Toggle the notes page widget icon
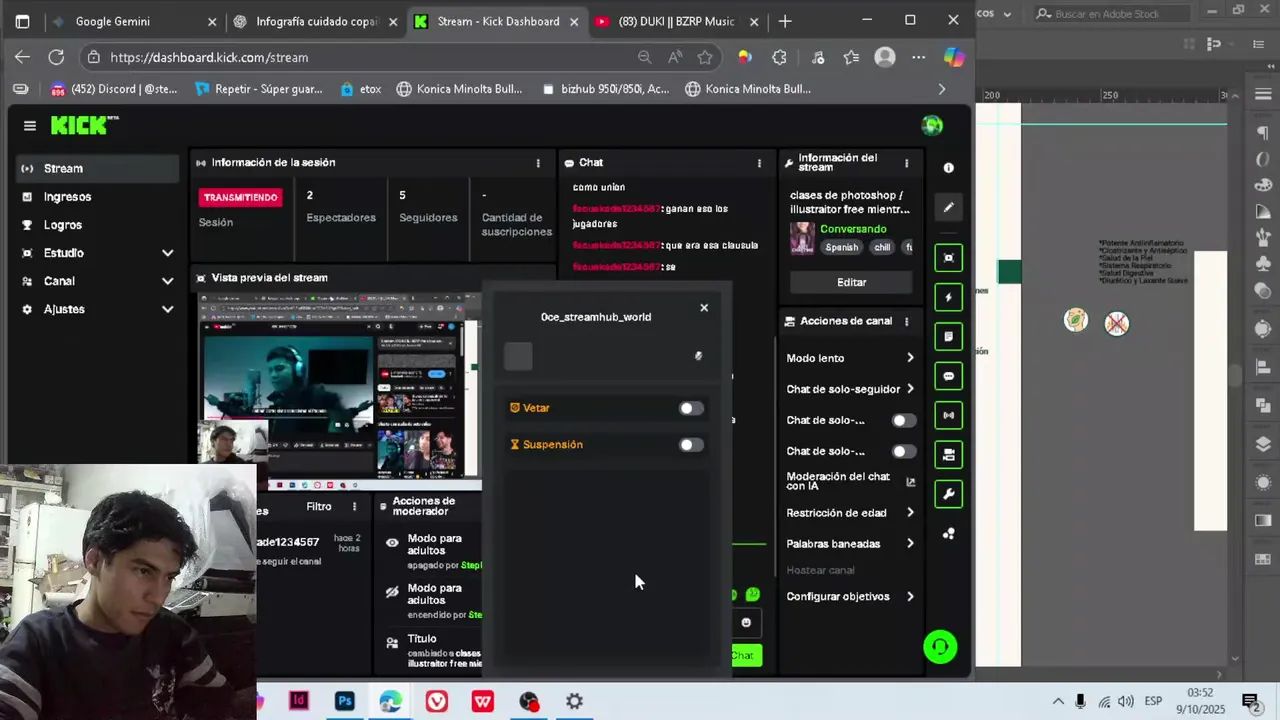1280x720 pixels. [948, 336]
